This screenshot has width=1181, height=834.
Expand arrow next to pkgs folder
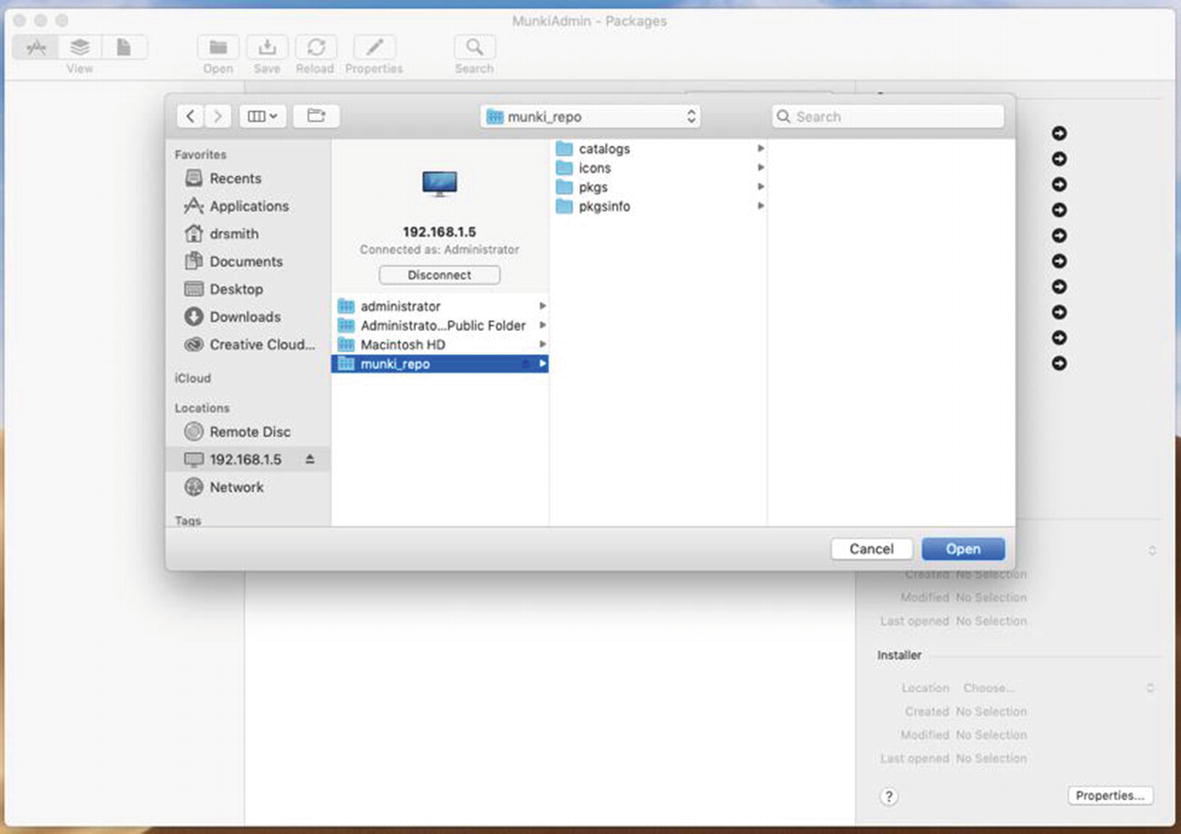pos(761,187)
